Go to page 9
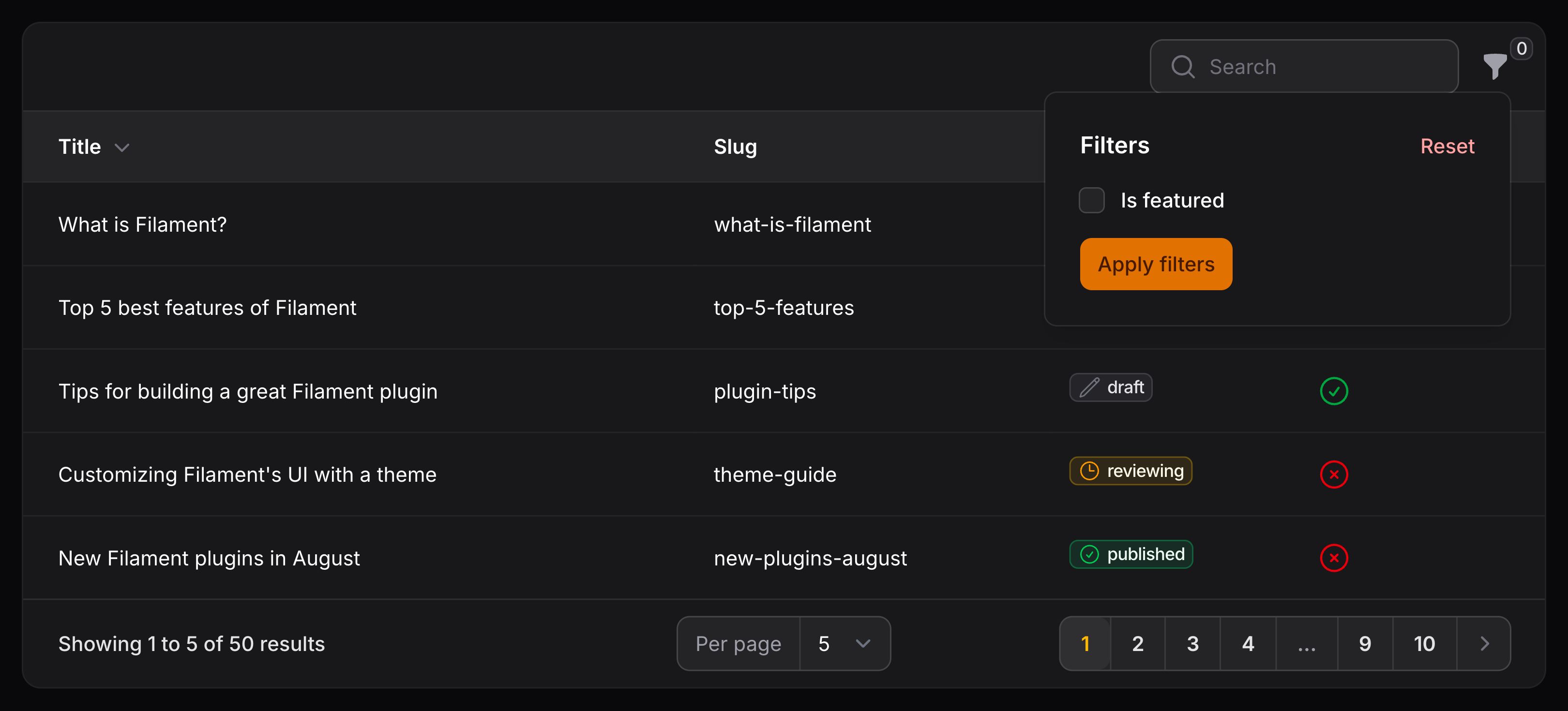1568x711 pixels. tap(1365, 643)
